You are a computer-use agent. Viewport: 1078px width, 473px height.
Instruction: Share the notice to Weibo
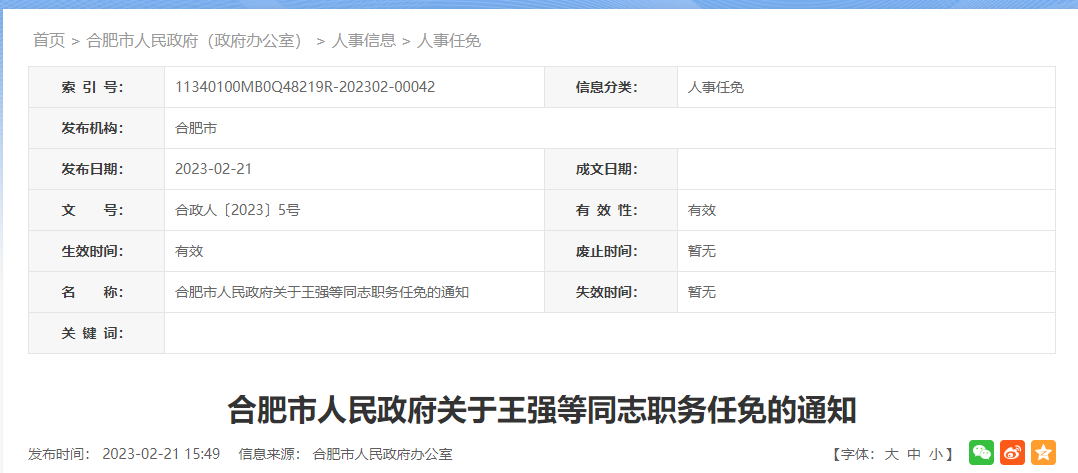(1012, 452)
